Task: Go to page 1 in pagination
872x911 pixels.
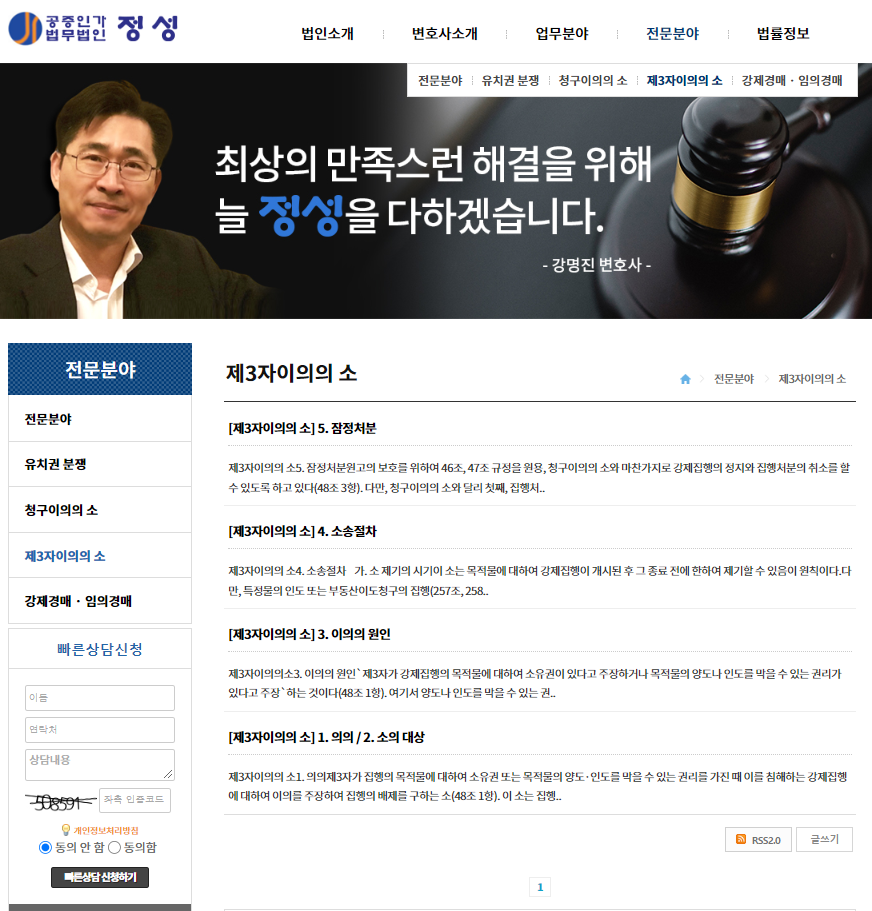Action: [x=539, y=887]
